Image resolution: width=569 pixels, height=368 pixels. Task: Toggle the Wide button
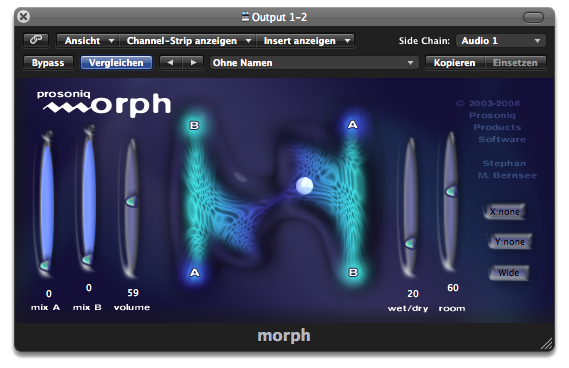[x=508, y=273]
